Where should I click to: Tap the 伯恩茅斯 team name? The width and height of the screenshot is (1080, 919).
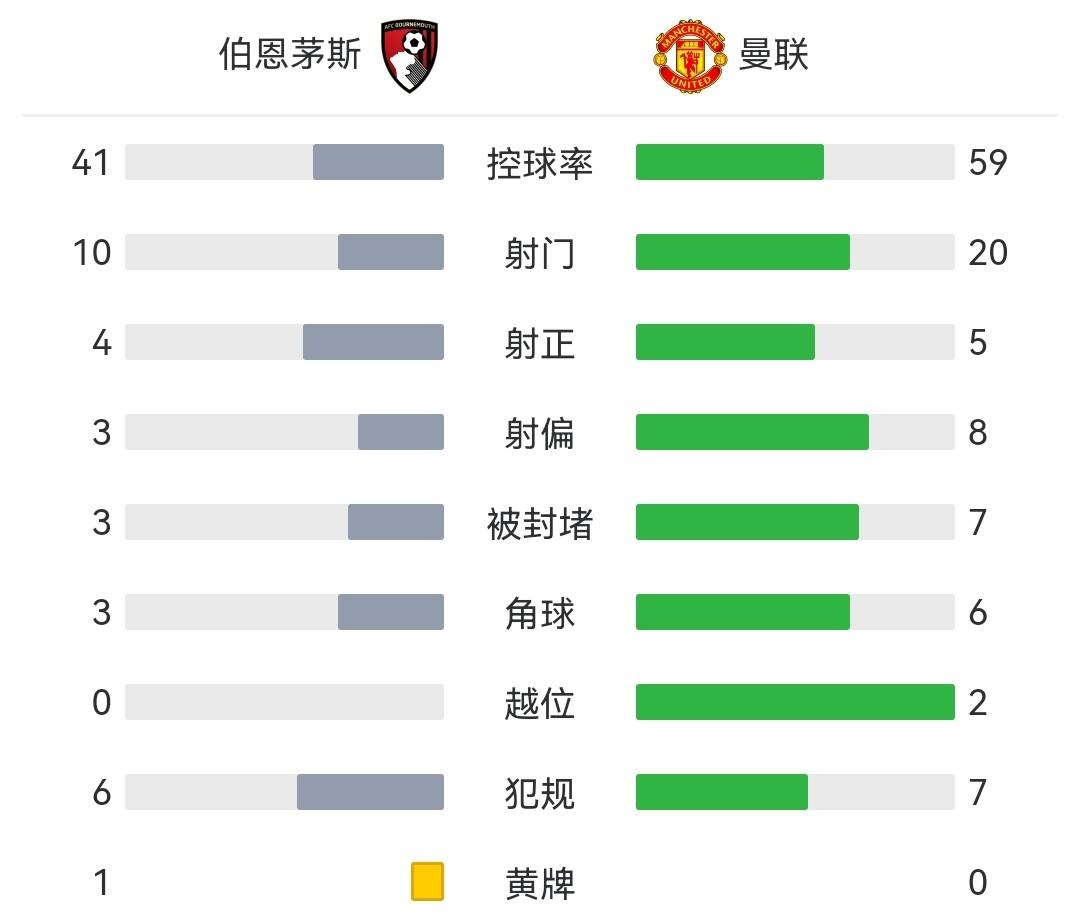pos(290,55)
